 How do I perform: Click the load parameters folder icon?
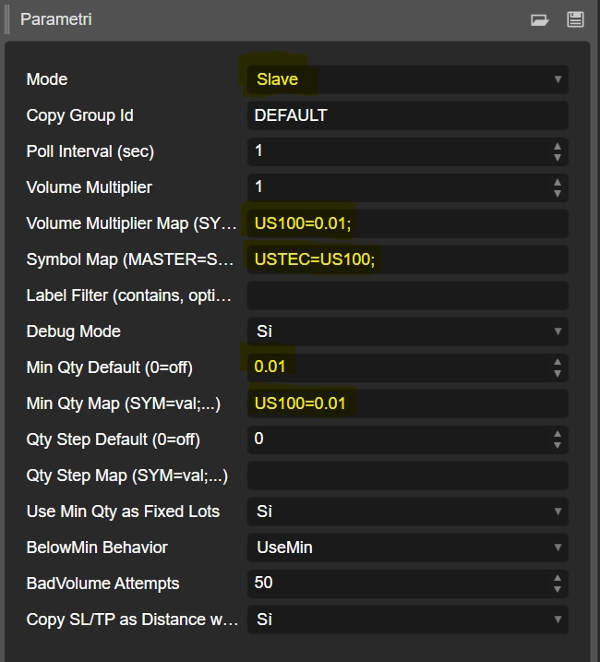(540, 19)
